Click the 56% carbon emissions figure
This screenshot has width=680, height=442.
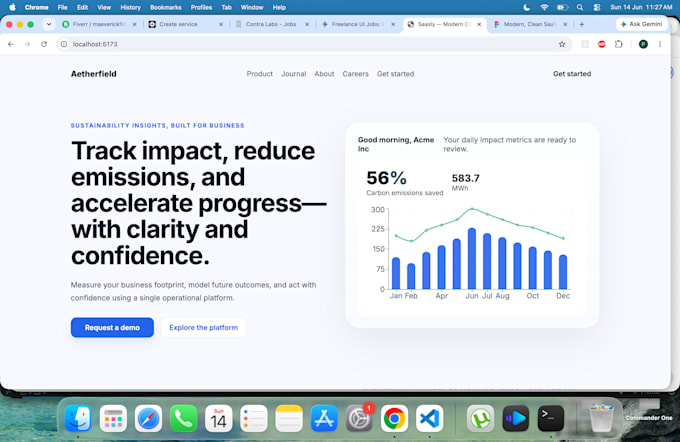[386, 178]
